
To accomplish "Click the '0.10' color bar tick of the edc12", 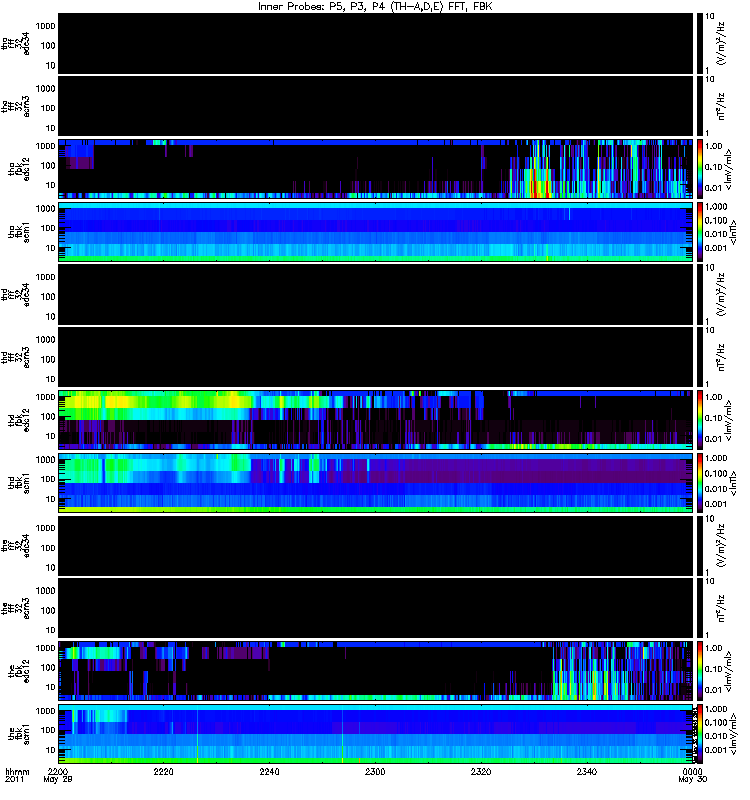I will point(714,669).
